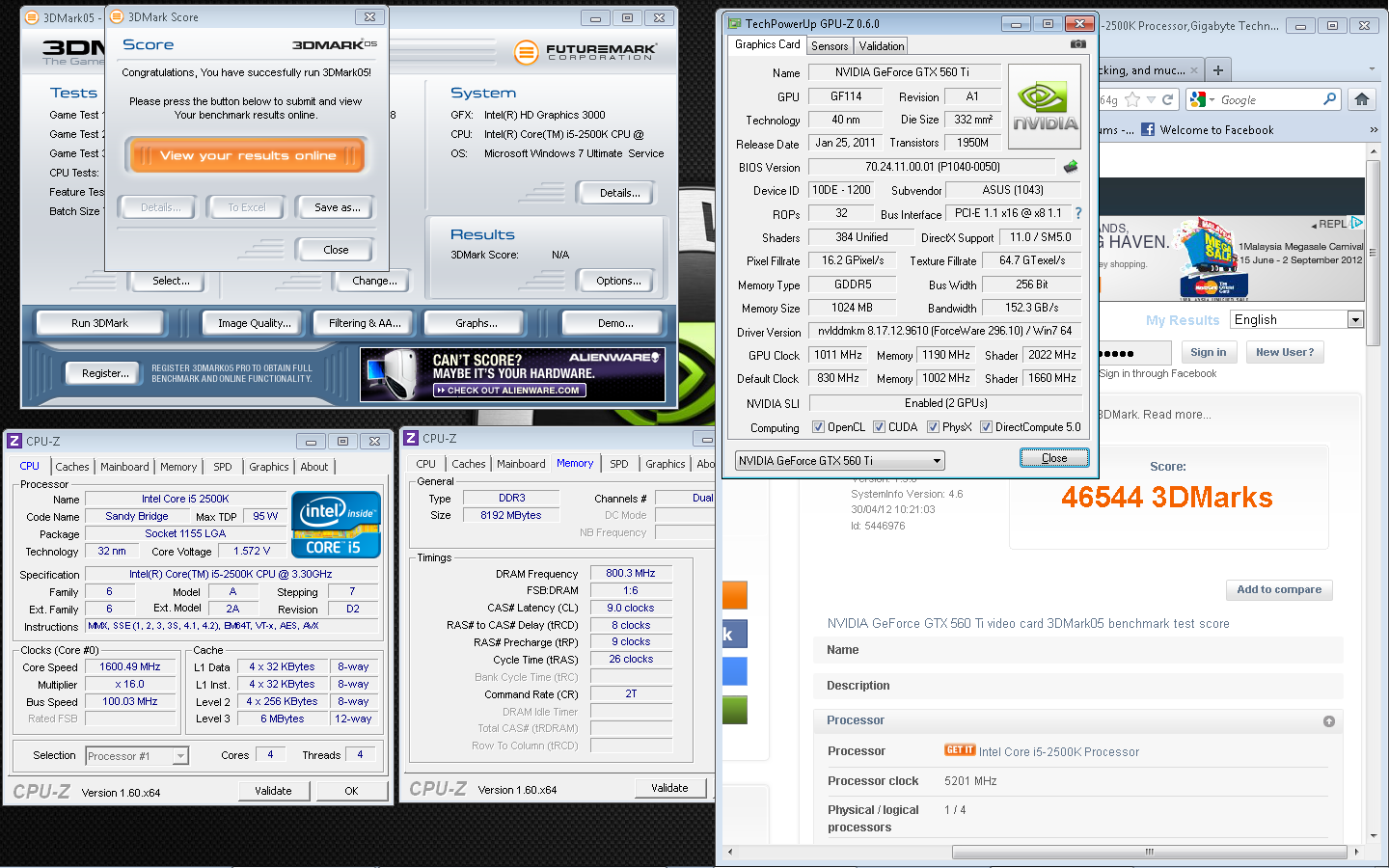Toggle the PhysX checkbox in GPU-Z
1389x868 pixels.
tap(933, 427)
